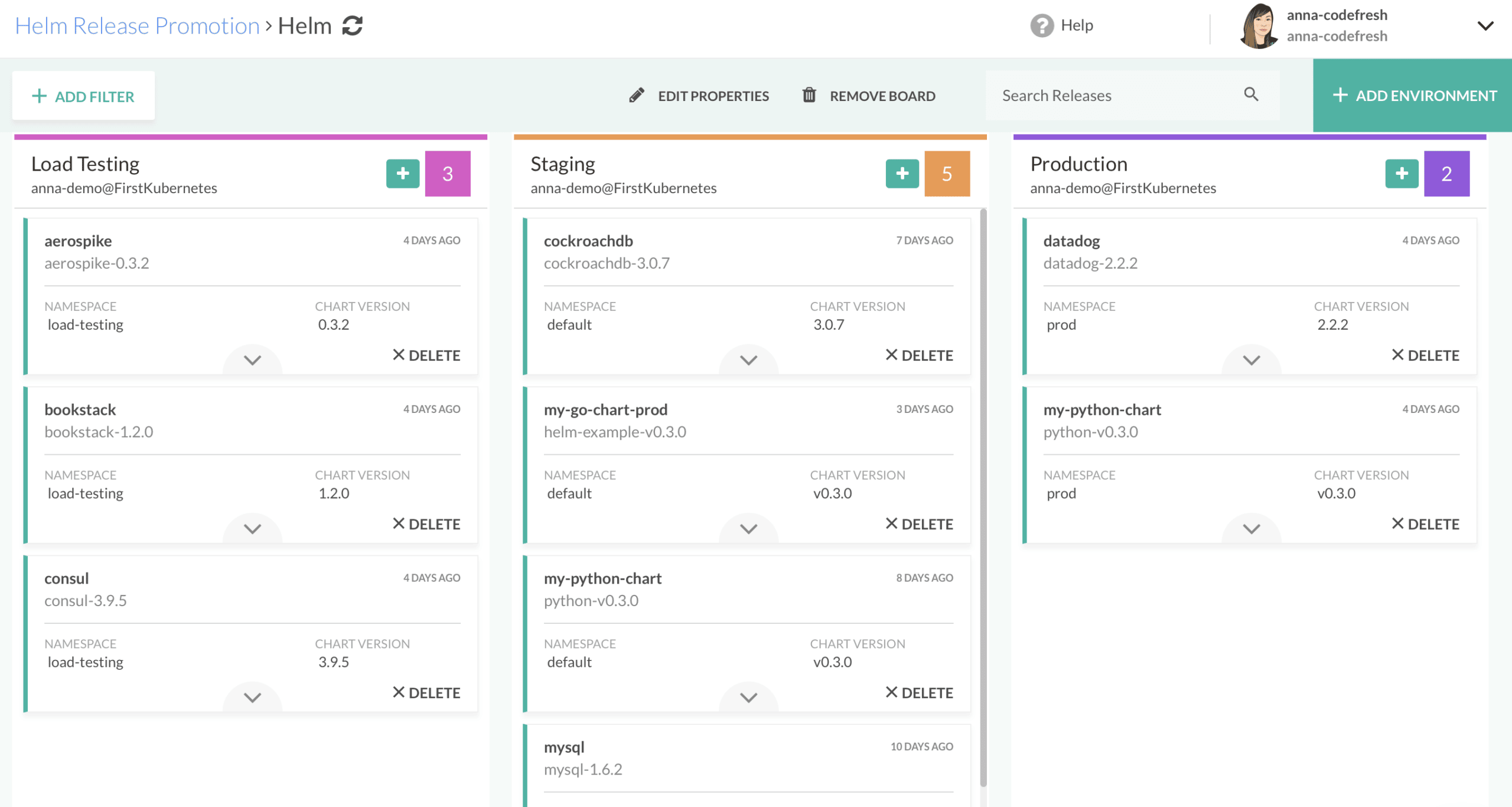Click the consul-3.9.5 chart name
1512x807 pixels.
coord(86,600)
